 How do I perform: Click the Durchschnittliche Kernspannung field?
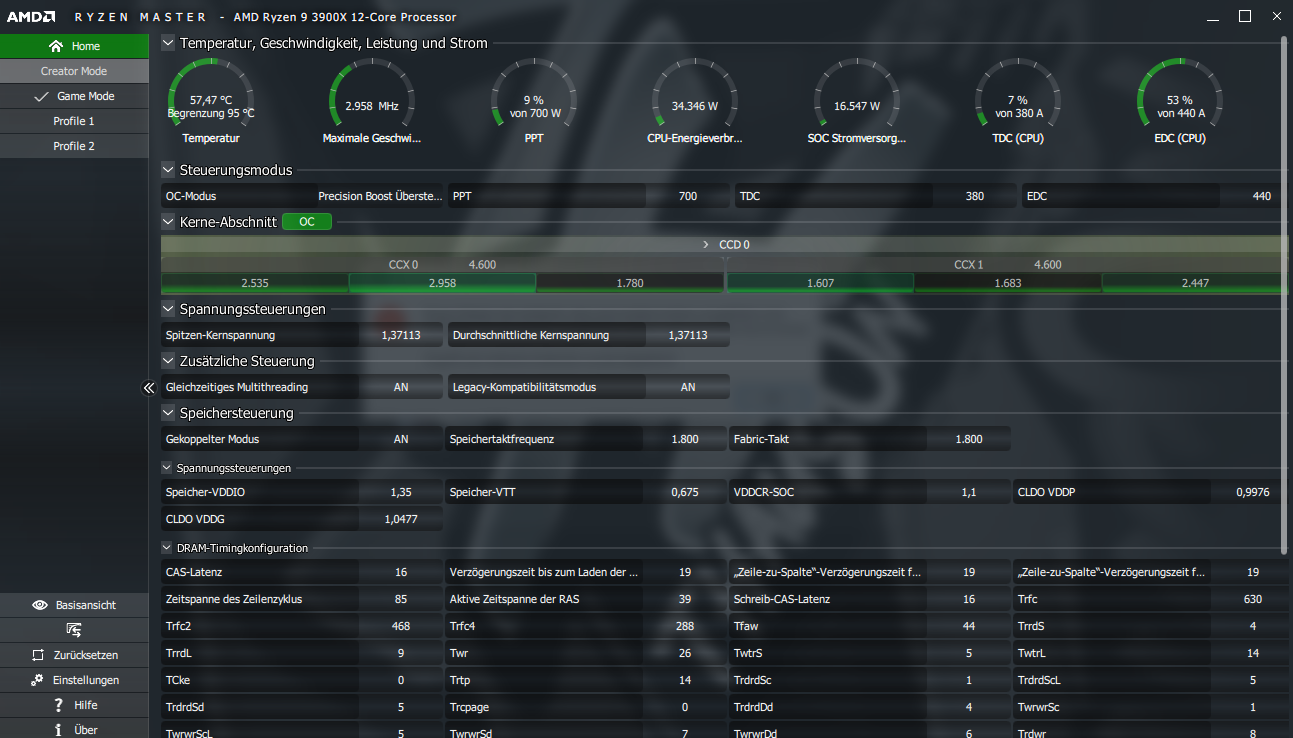coord(588,335)
